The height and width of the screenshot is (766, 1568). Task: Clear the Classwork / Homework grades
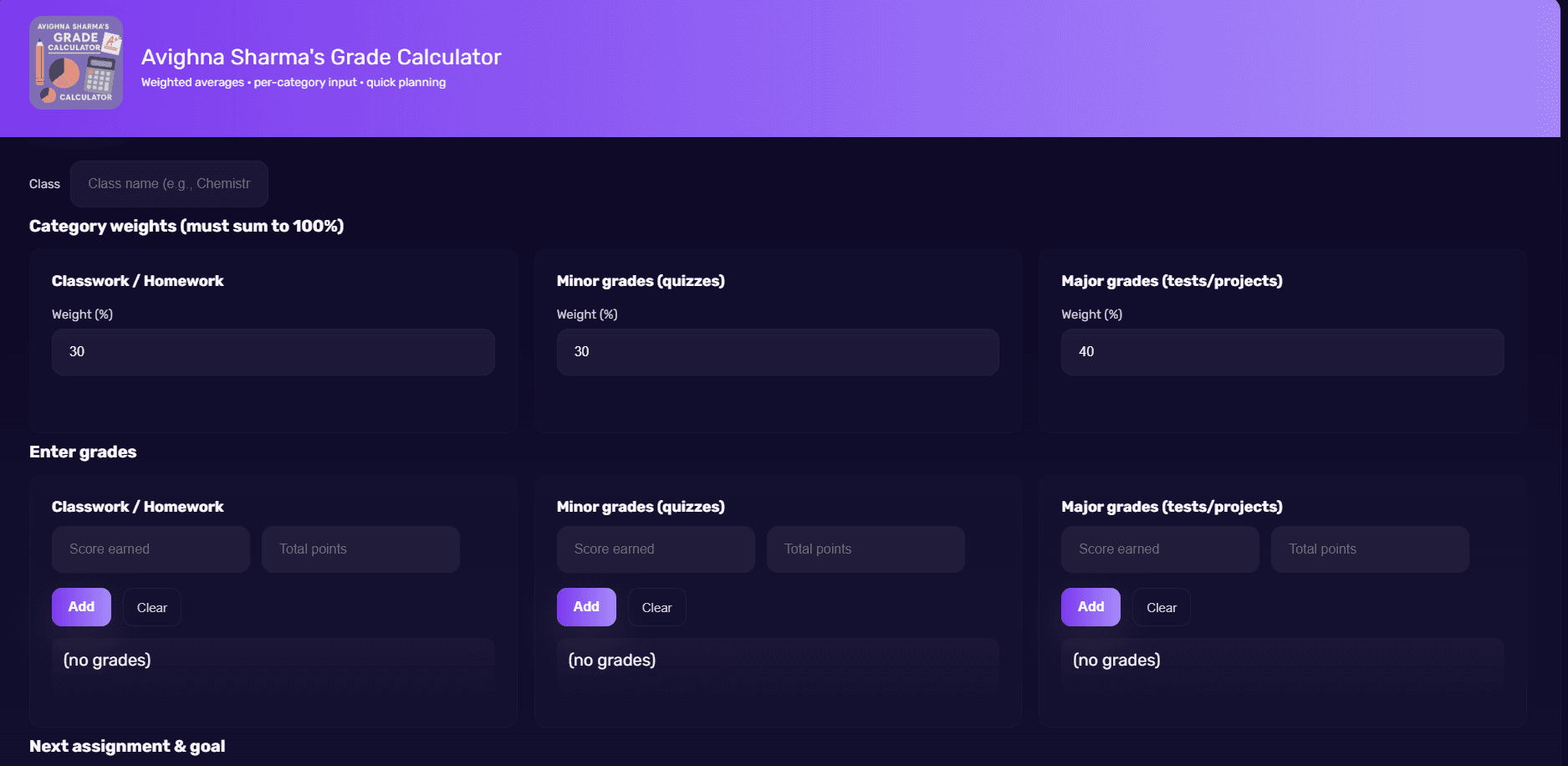click(x=152, y=607)
